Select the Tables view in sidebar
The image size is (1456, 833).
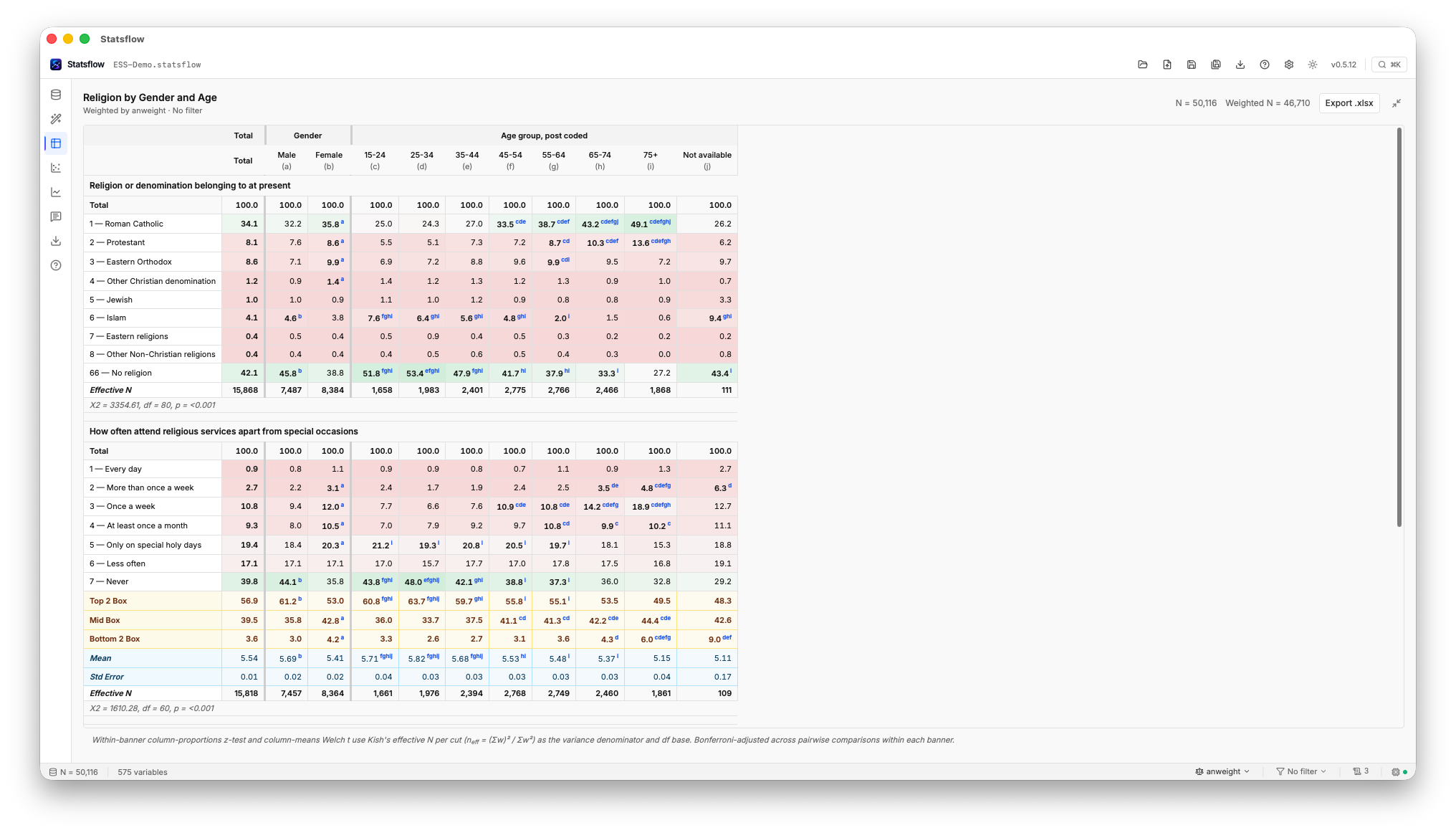pos(56,143)
